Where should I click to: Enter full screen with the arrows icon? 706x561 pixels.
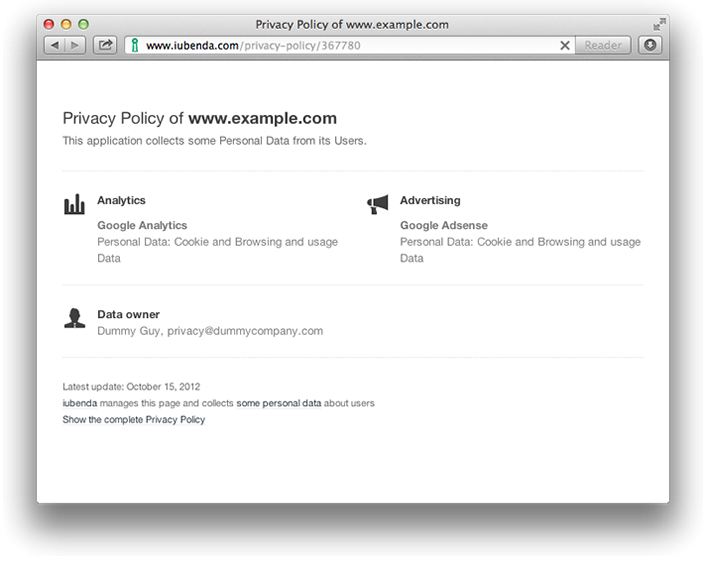point(659,24)
